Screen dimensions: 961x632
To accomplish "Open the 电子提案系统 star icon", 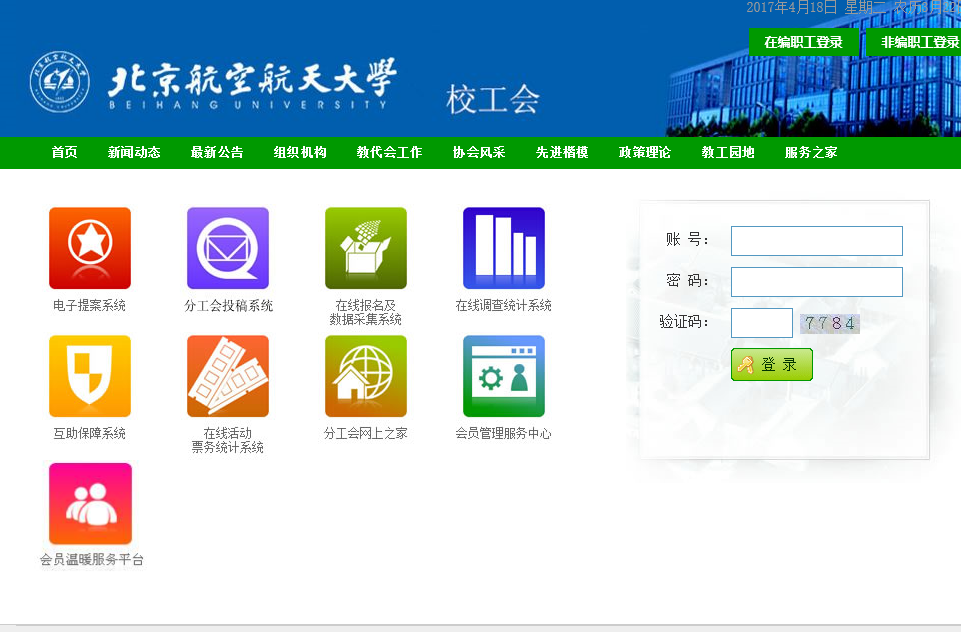I will click(x=90, y=248).
